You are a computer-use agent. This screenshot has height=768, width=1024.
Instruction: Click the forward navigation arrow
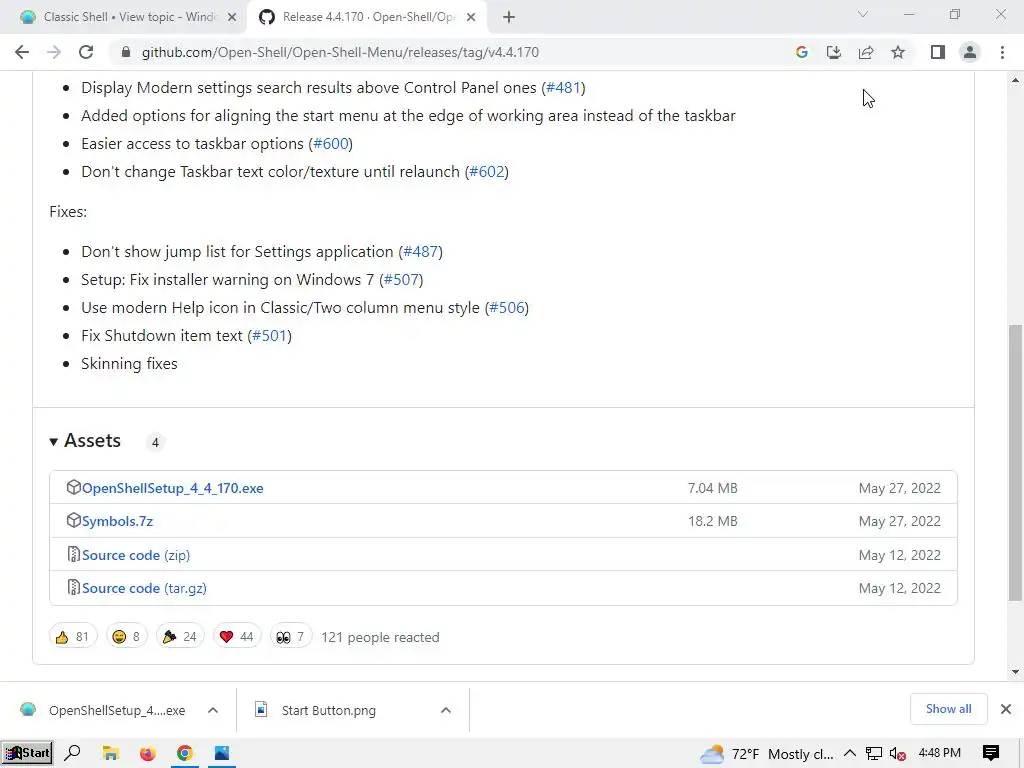coord(54,52)
